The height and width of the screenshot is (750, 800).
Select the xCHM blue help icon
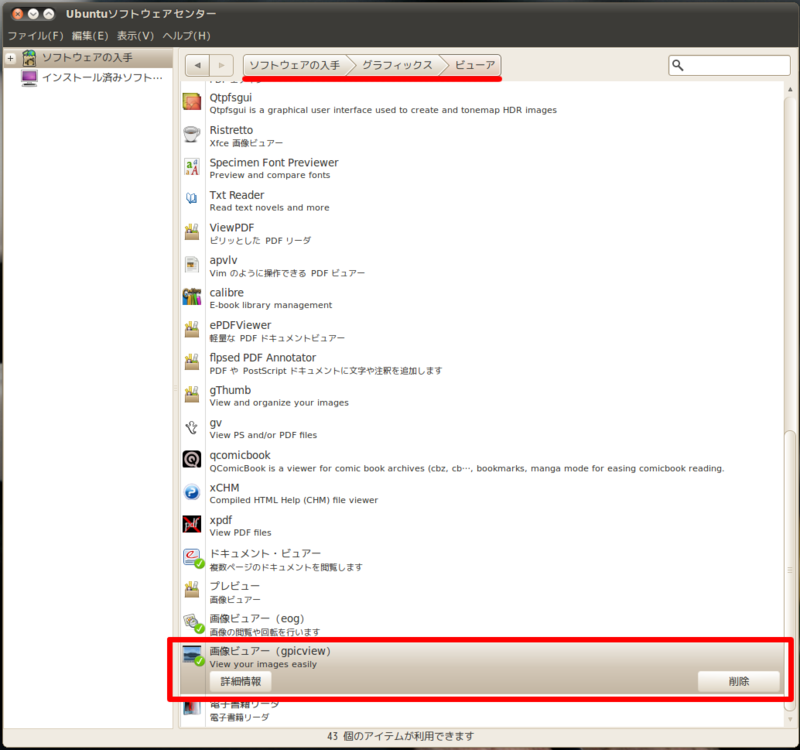192,492
